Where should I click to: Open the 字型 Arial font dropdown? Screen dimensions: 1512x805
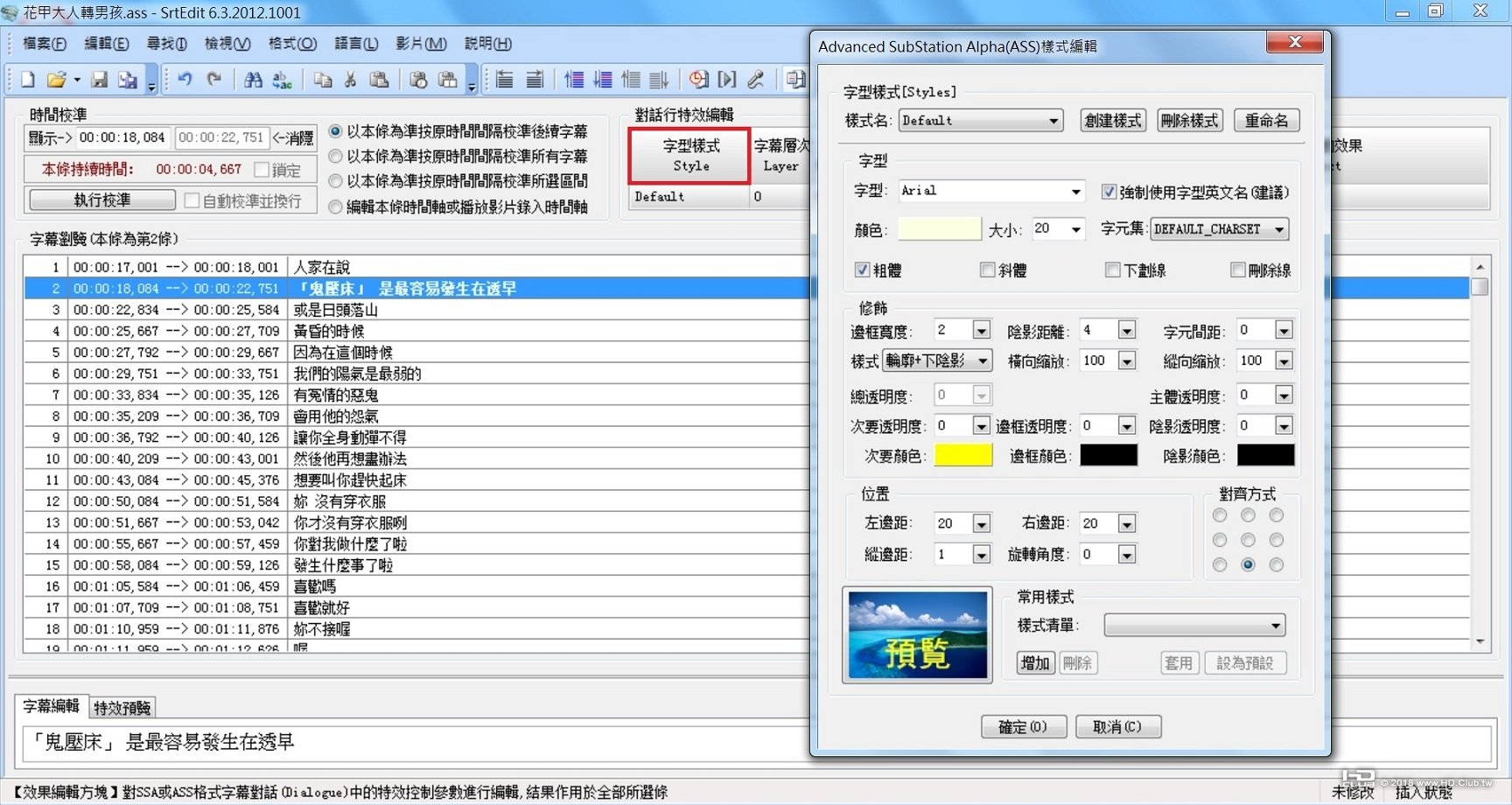1076,192
